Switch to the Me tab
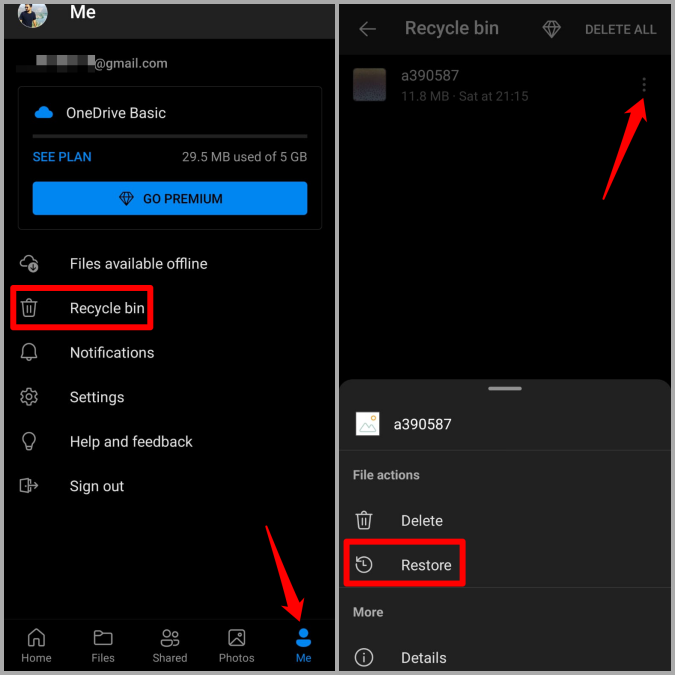675x675 pixels. click(303, 645)
